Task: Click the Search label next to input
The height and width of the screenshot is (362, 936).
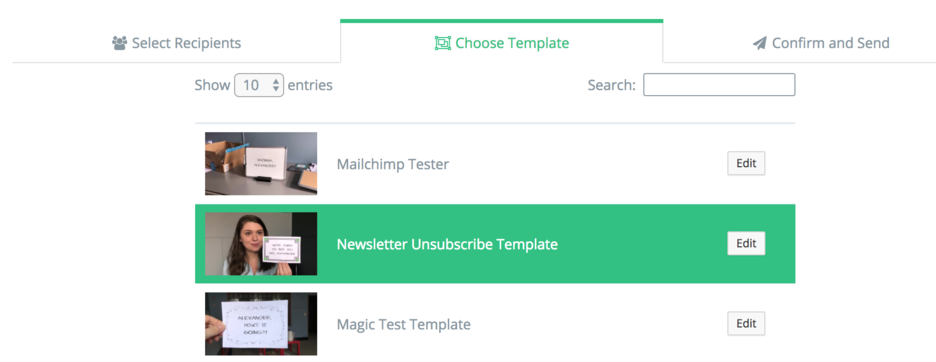Action: pyautogui.click(x=612, y=85)
